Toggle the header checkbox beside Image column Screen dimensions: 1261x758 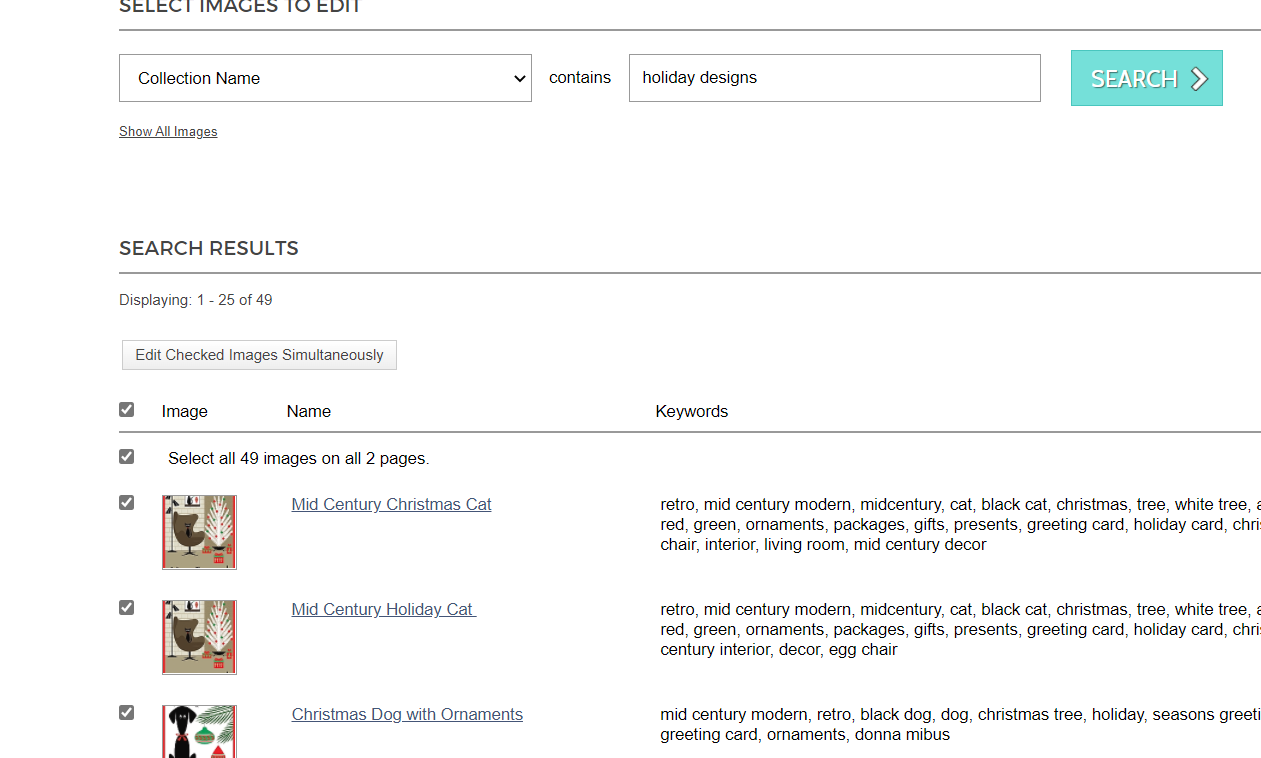(126, 410)
